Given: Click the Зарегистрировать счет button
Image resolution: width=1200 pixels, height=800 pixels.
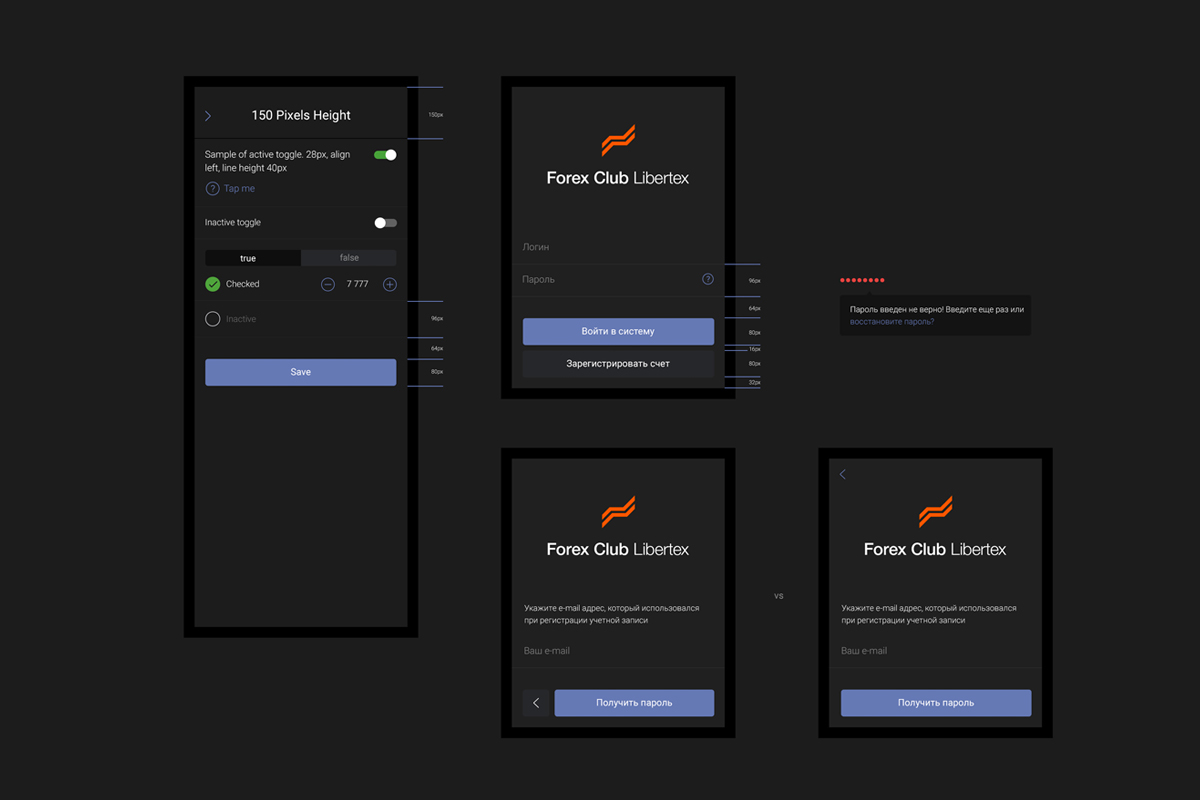Looking at the screenshot, I should 618,364.
